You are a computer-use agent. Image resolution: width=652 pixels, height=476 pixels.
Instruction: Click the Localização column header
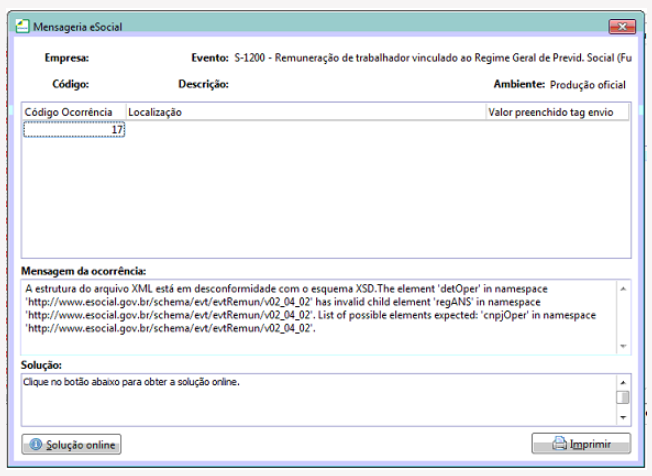click(306, 112)
